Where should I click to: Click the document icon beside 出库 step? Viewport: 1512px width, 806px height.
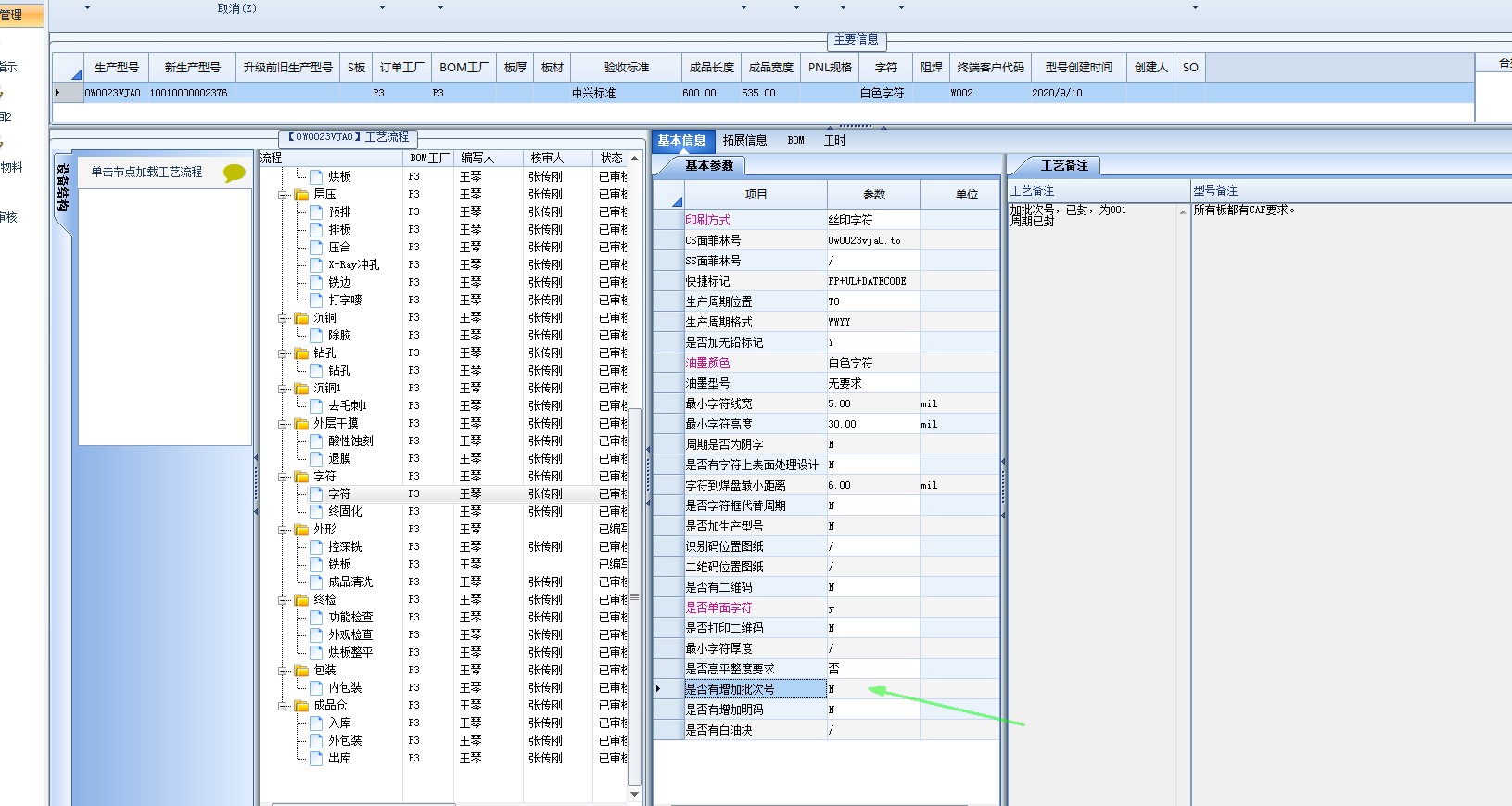click(316, 758)
